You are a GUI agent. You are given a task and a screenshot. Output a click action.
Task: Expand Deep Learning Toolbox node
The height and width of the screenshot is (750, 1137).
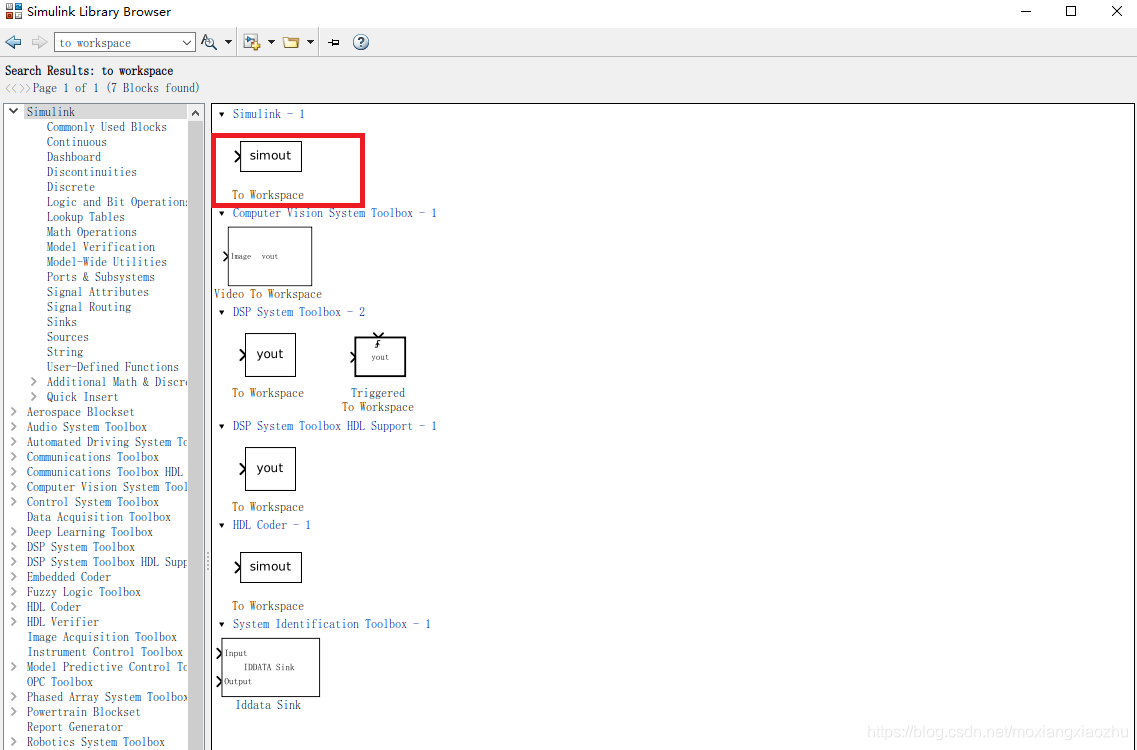(x=14, y=532)
